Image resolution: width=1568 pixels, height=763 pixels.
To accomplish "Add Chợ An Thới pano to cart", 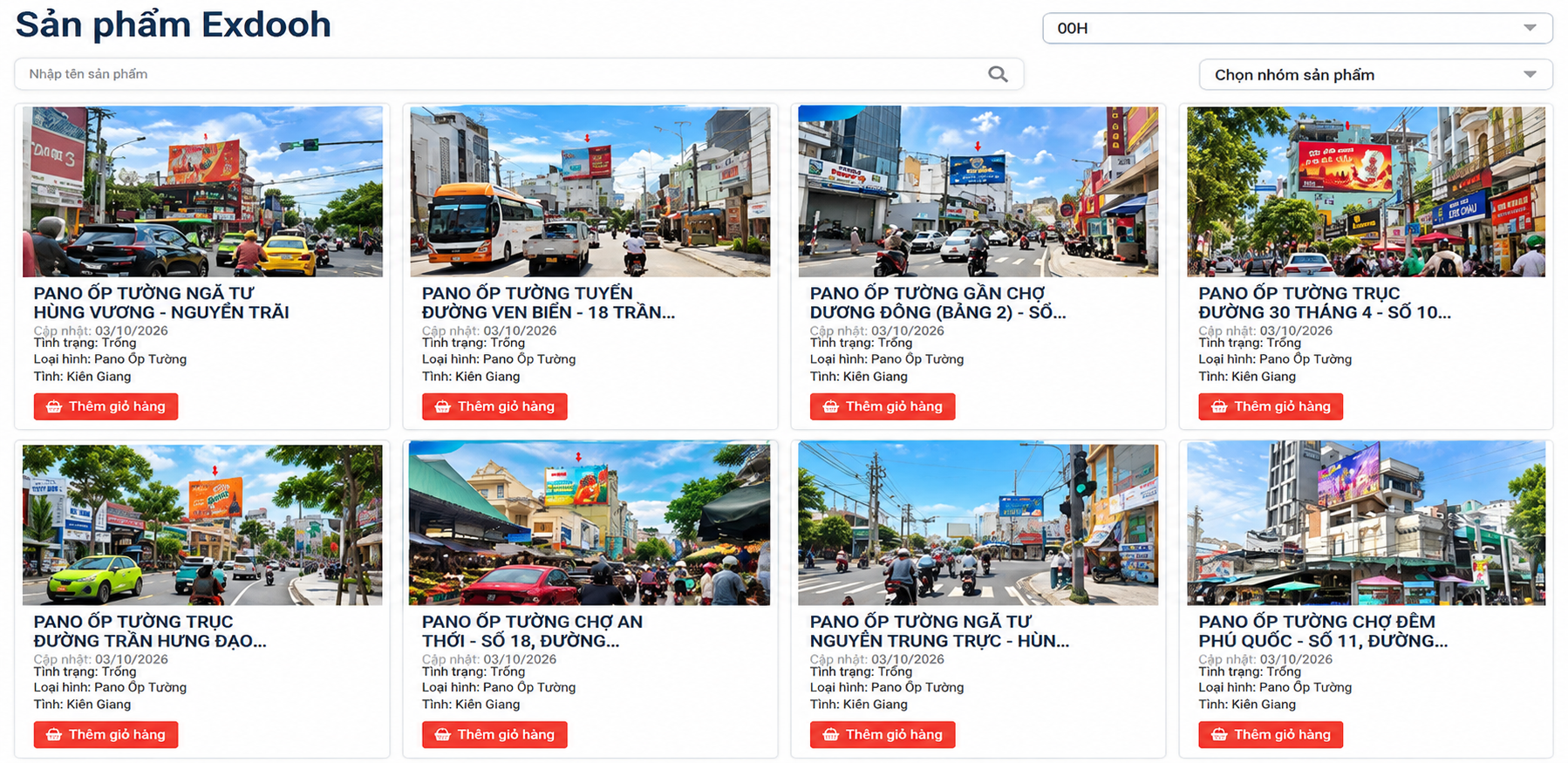I will 494,734.
